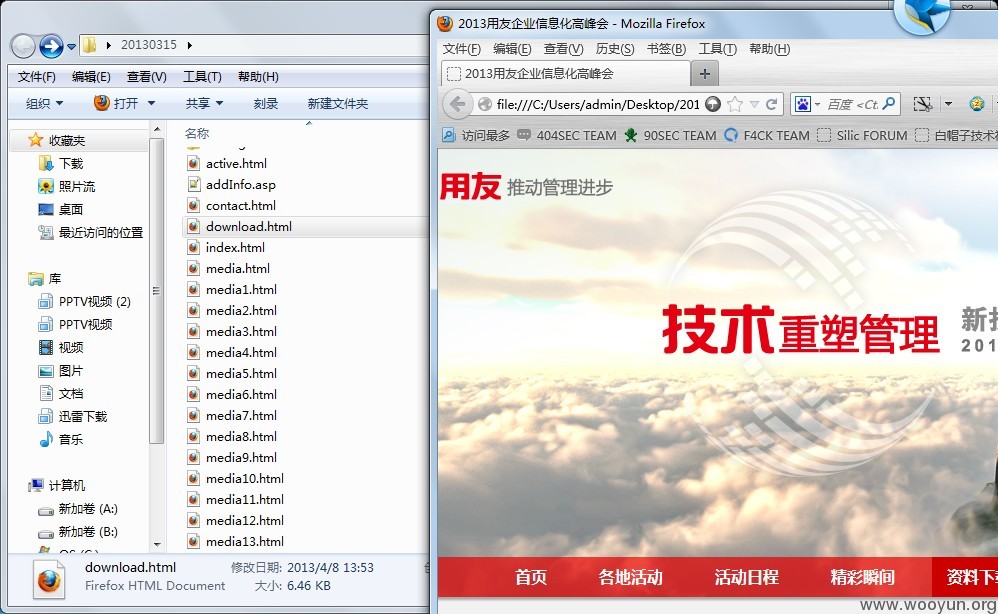Open Explorer's 工具(T) menu
This screenshot has width=998, height=614.
(x=202, y=77)
